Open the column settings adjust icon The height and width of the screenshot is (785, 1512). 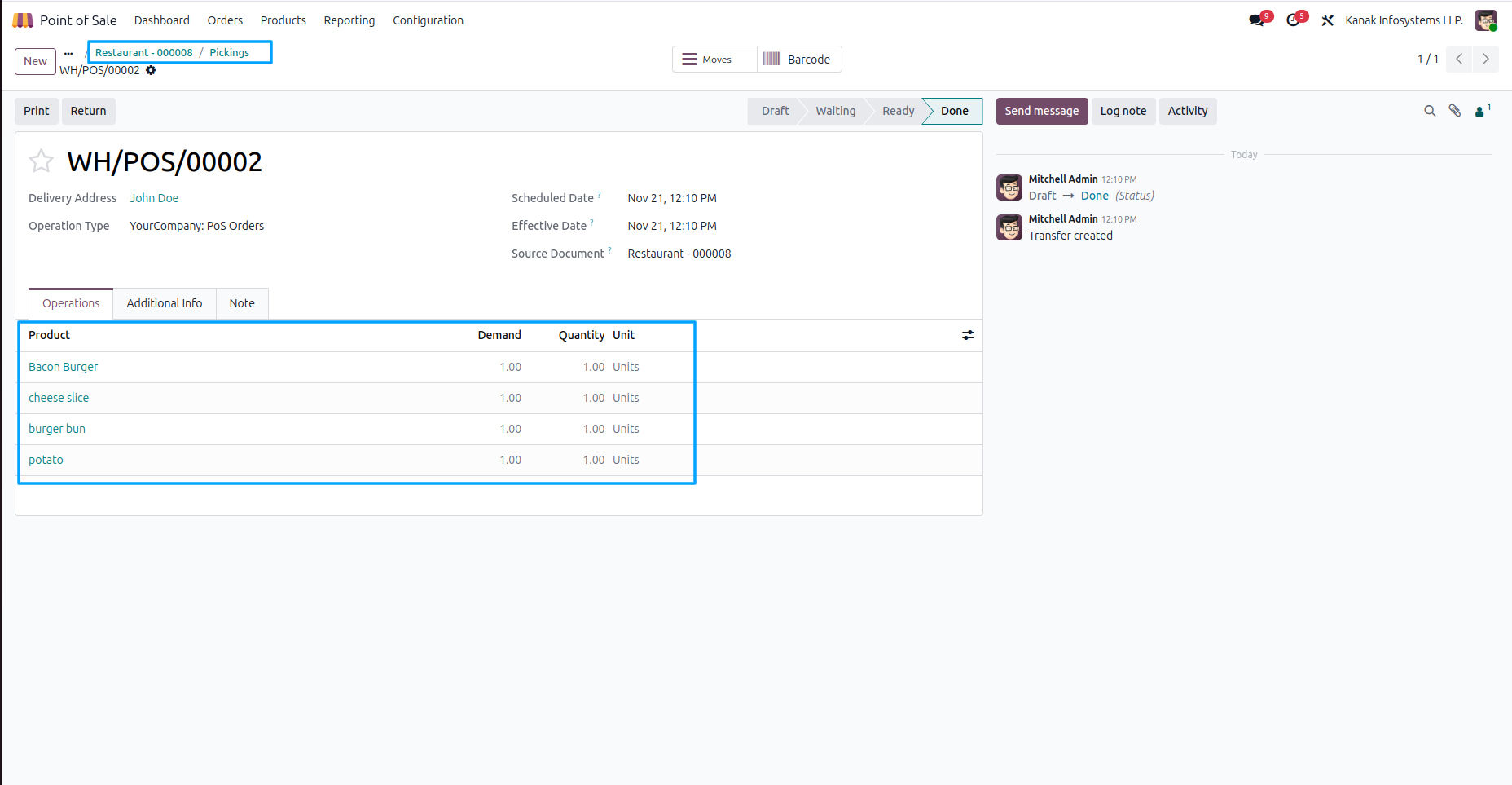pyautogui.click(x=968, y=335)
